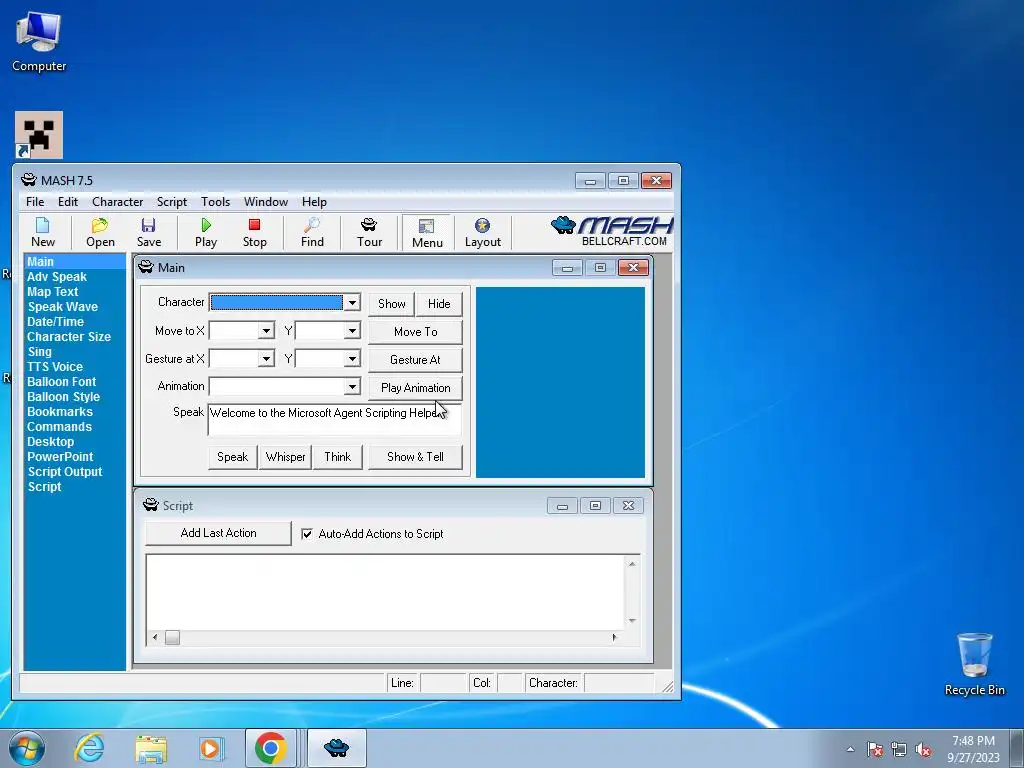The height and width of the screenshot is (768, 1024).
Task: Open the Character menu
Action: 118,202
